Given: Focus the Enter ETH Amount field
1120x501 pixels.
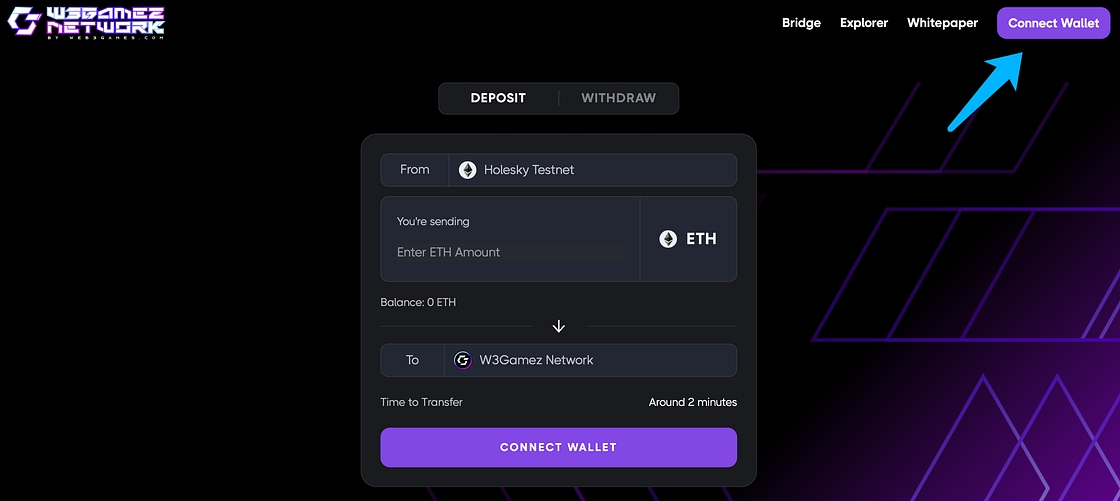Looking at the screenshot, I should (509, 252).
